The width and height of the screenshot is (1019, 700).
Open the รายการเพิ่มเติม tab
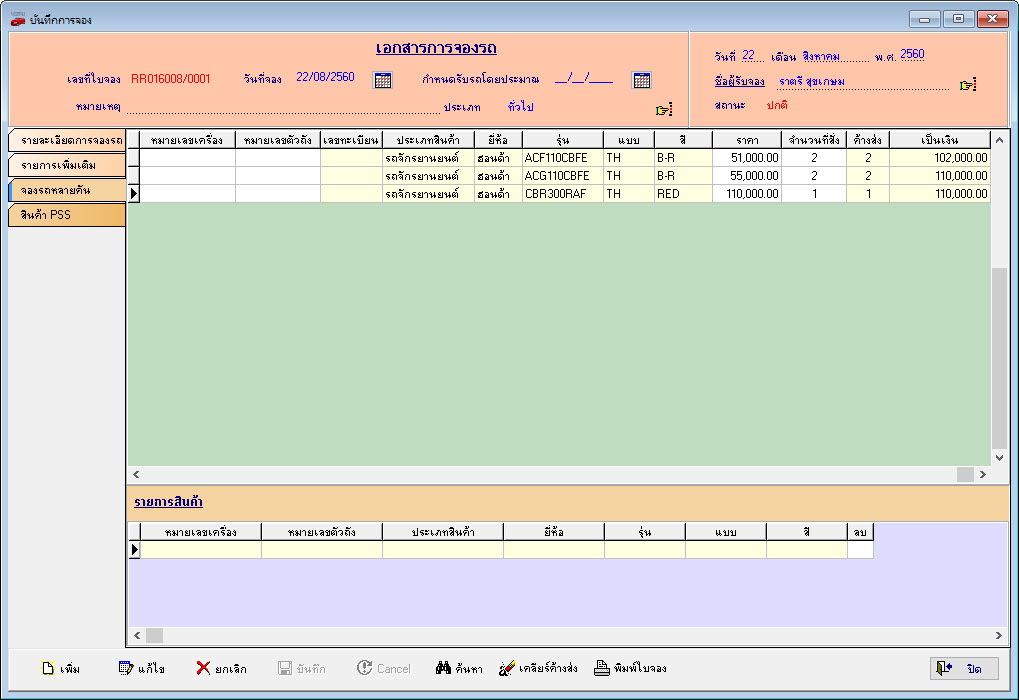(x=66, y=165)
